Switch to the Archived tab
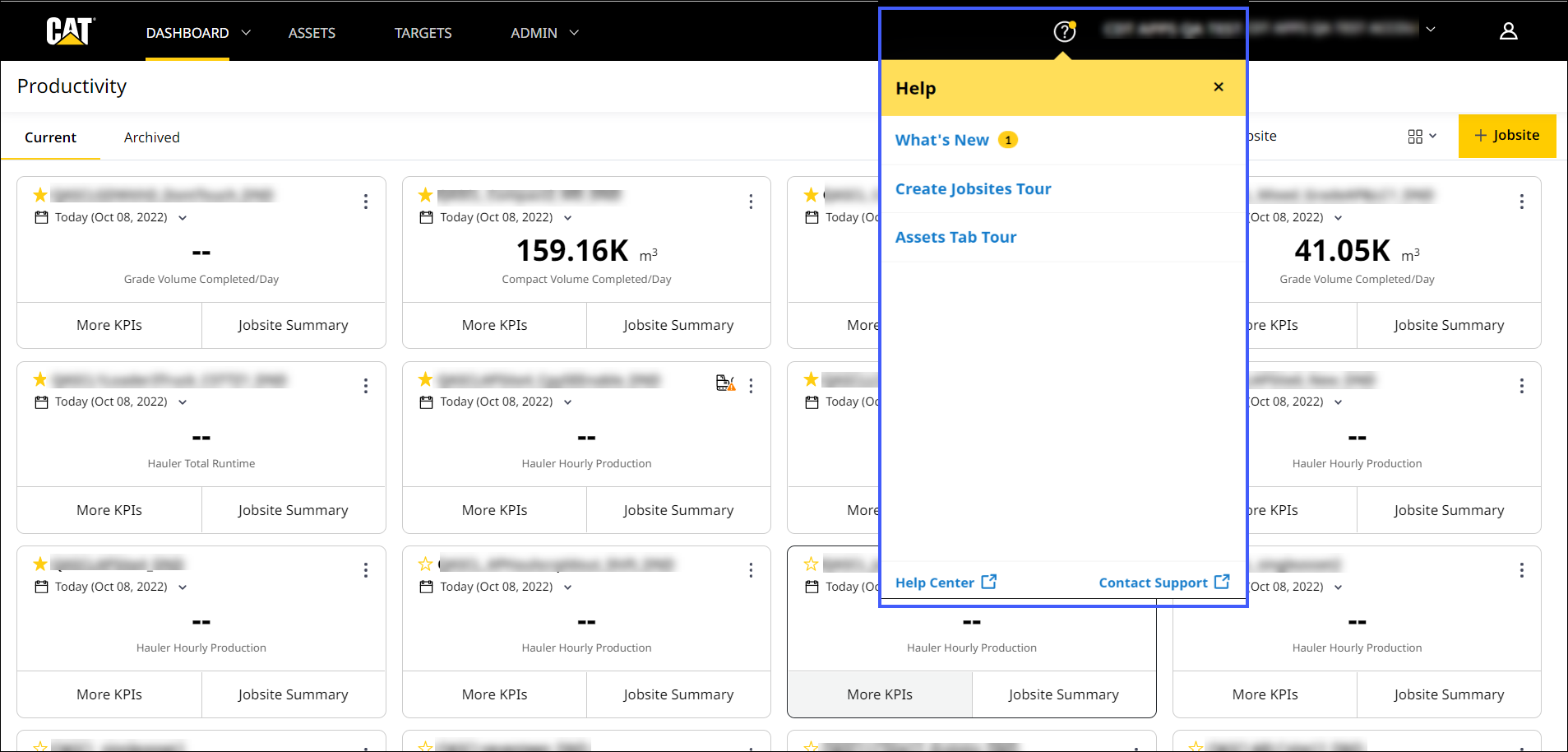 [x=152, y=137]
